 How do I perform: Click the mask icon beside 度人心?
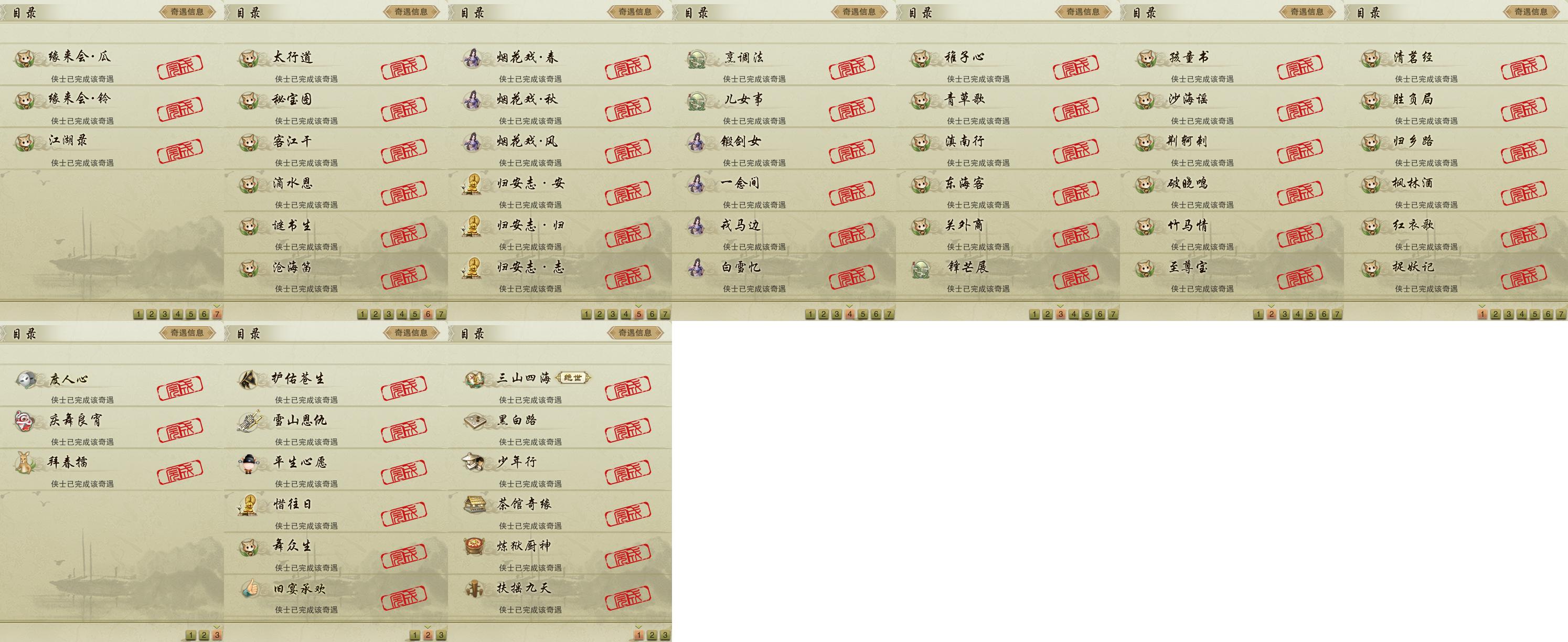click(26, 379)
